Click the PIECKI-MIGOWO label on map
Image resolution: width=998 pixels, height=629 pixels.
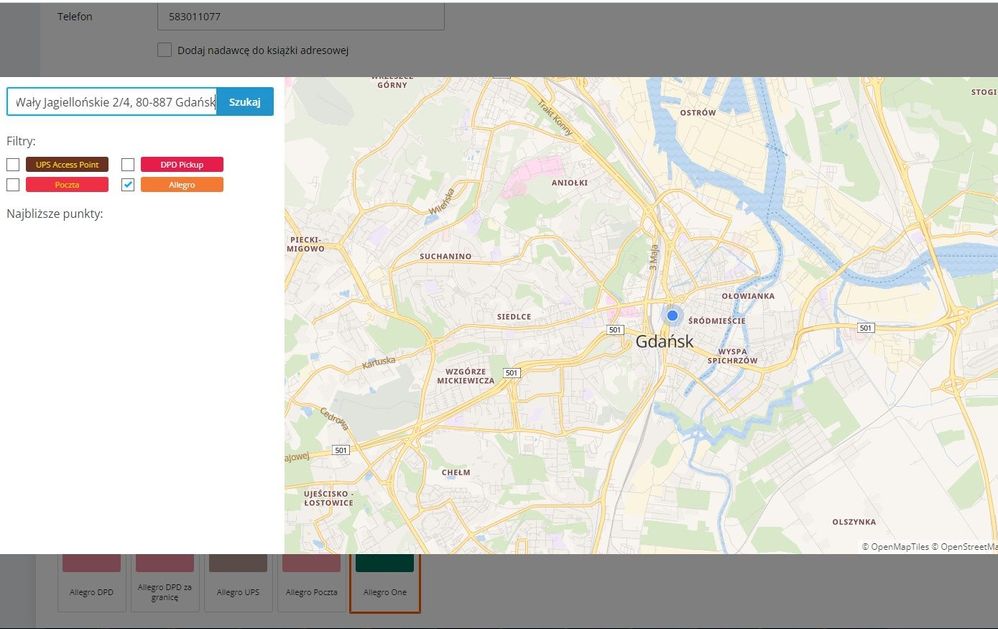(x=306, y=244)
